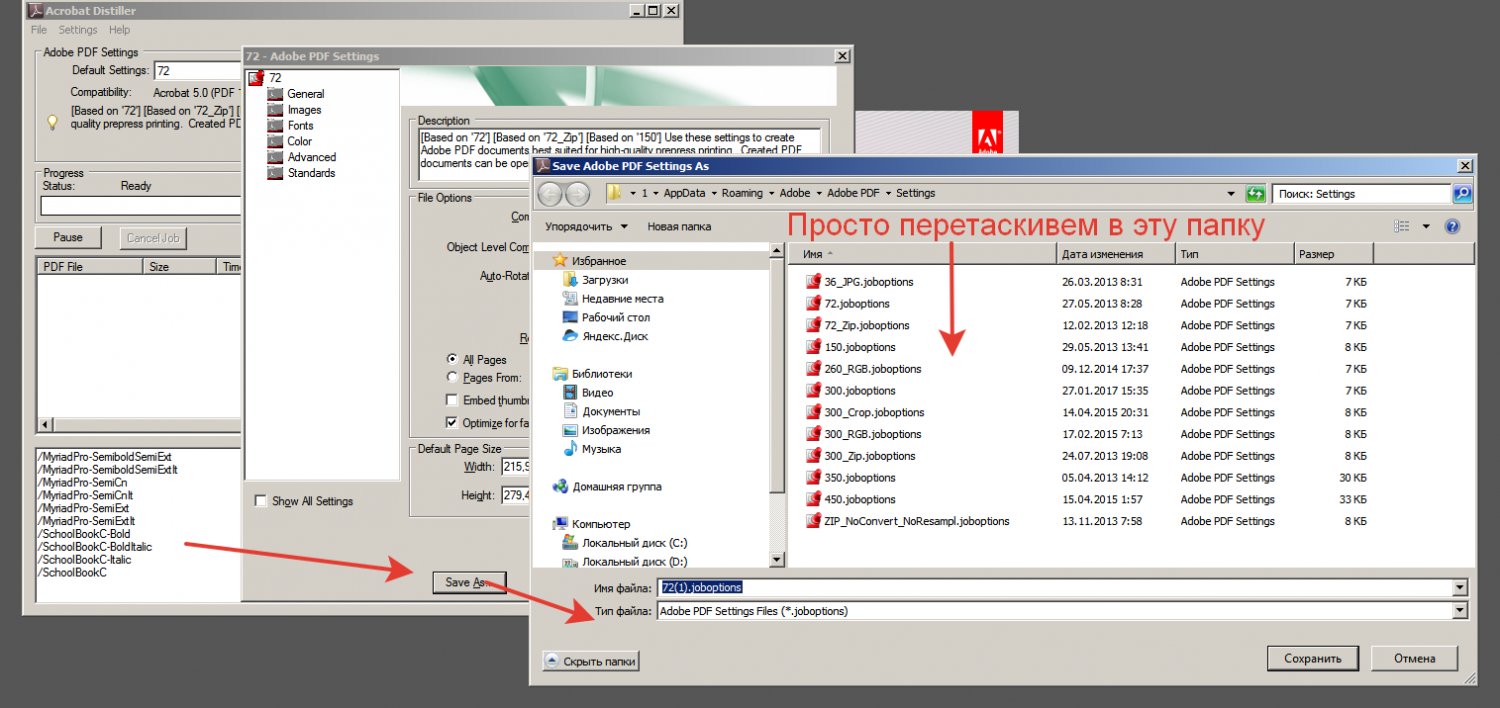Change the file view layout icon

pos(1402,227)
